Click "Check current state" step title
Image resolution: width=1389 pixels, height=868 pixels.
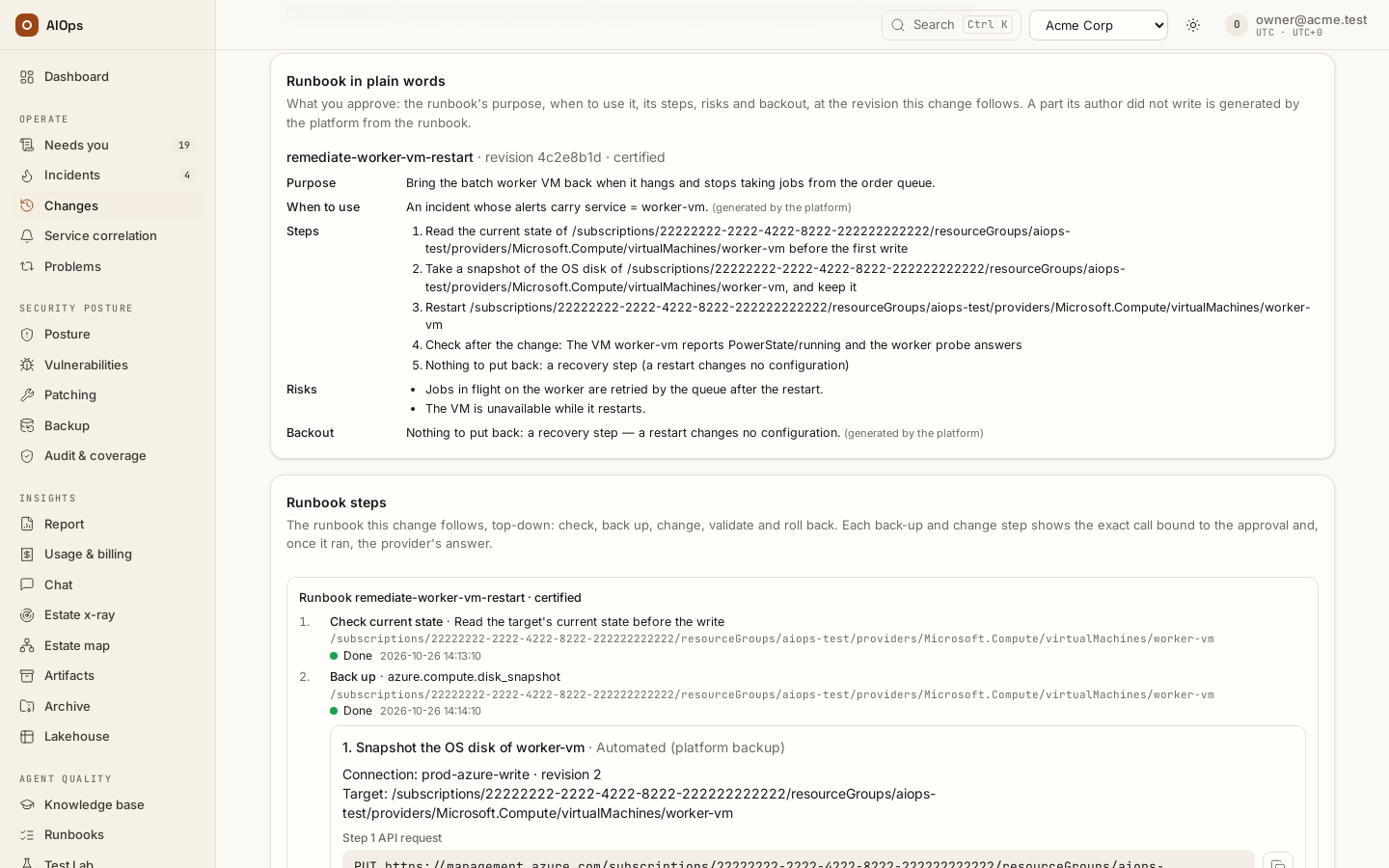(x=386, y=622)
